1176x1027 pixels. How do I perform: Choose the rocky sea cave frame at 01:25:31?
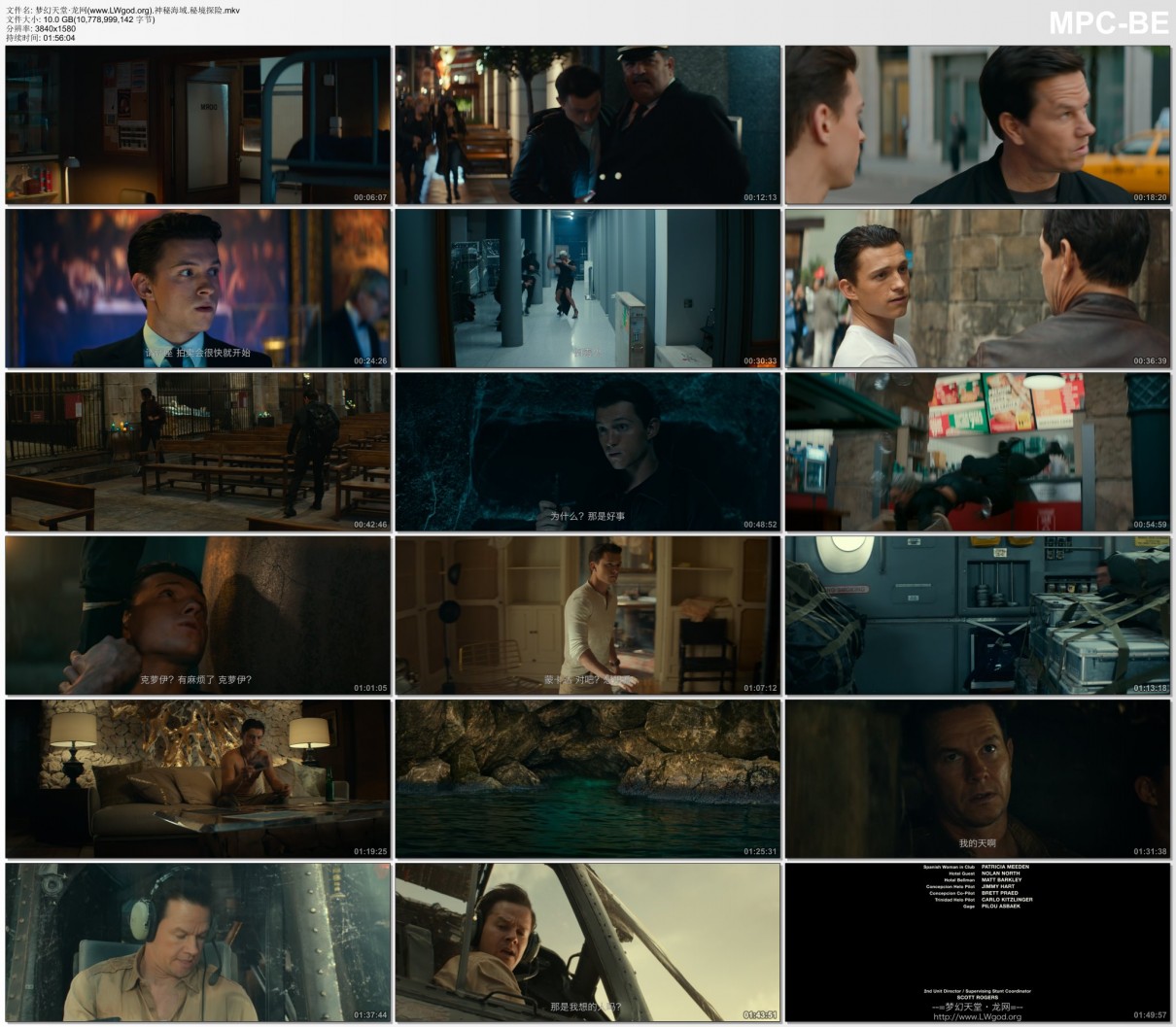pos(587,778)
